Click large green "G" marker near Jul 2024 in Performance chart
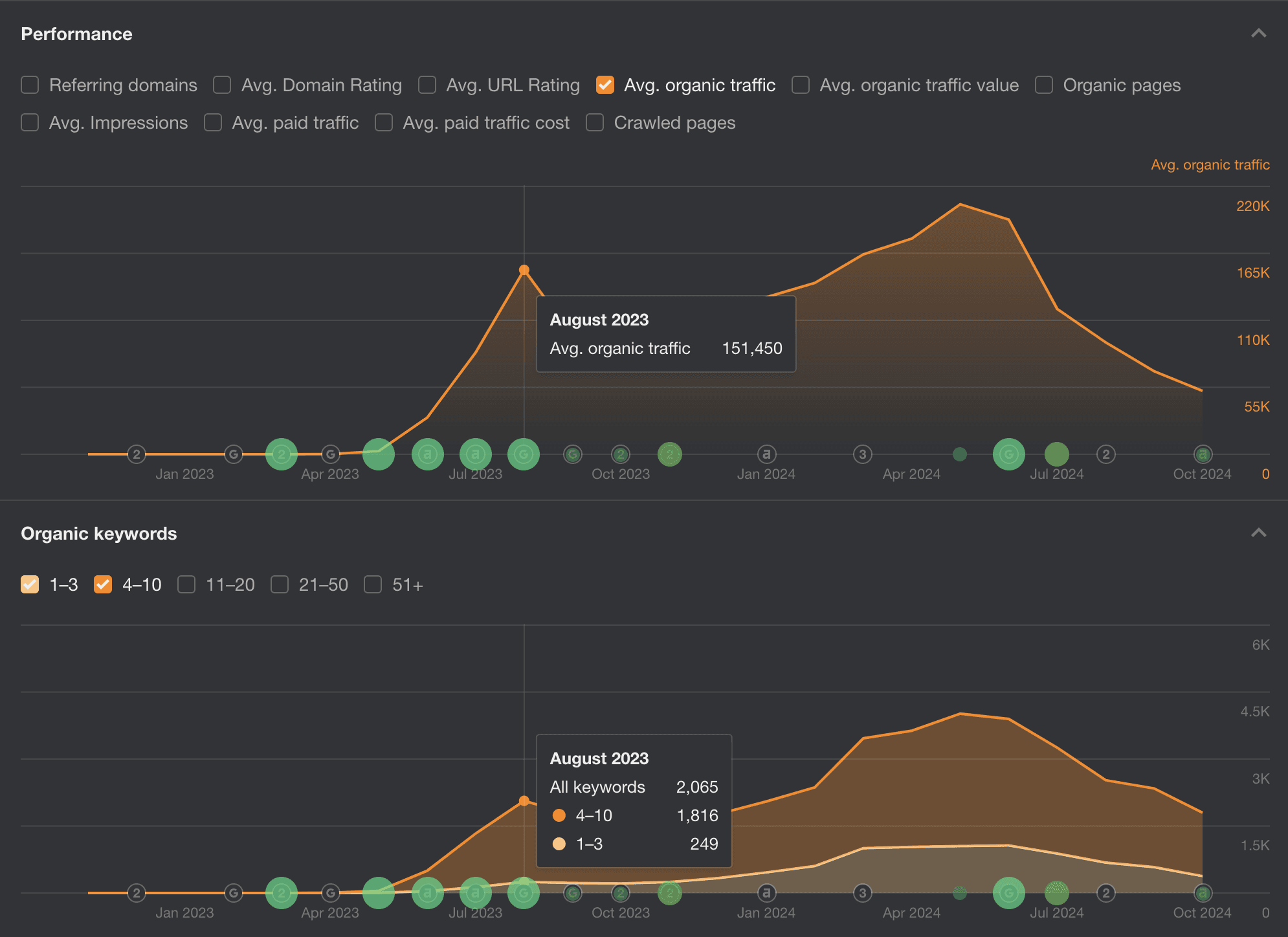The image size is (1288, 937). pos(1008,454)
